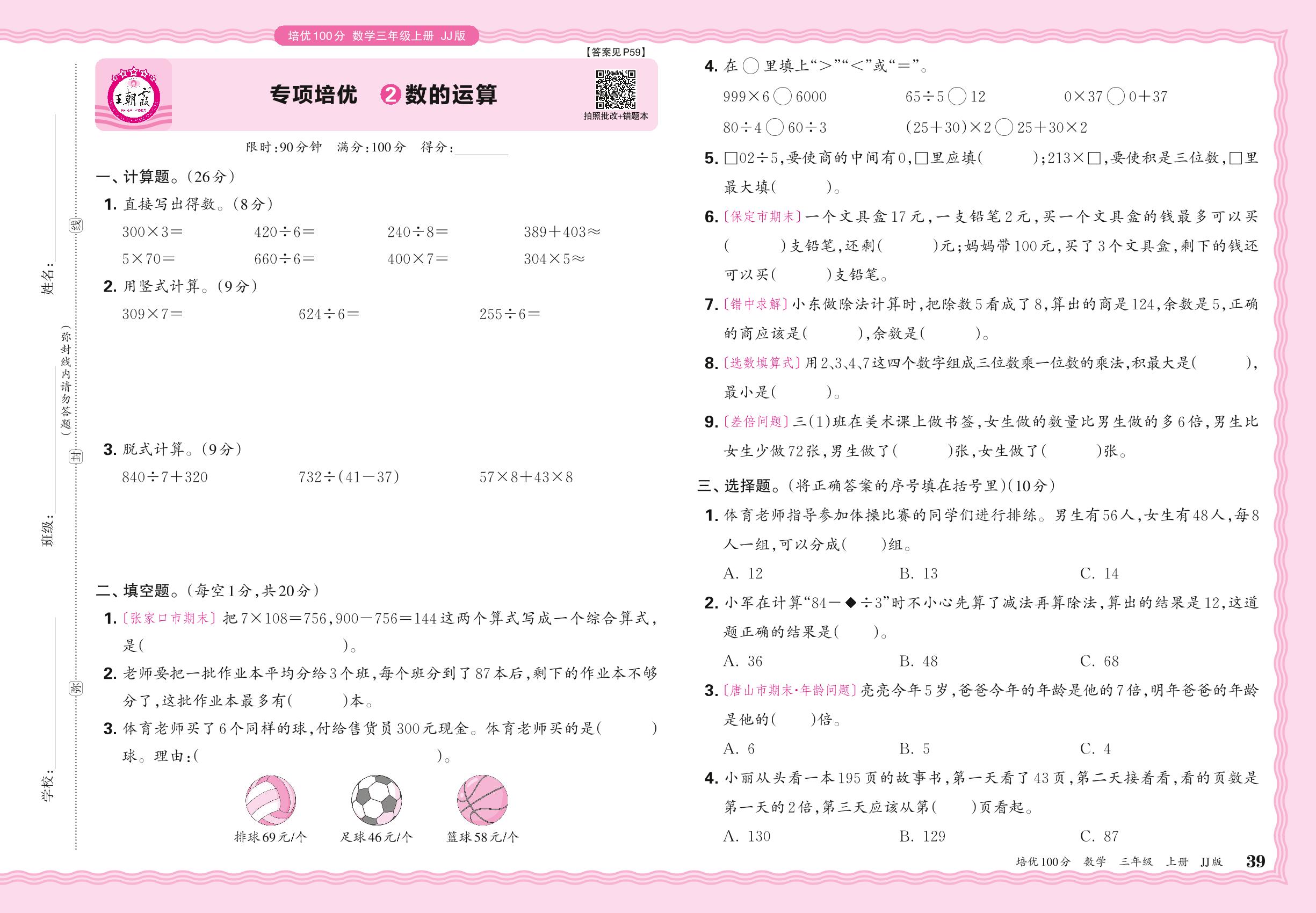Image resolution: width=1316 pixels, height=913 pixels.
Task: Click the soccer ball picture
Action: (376, 800)
